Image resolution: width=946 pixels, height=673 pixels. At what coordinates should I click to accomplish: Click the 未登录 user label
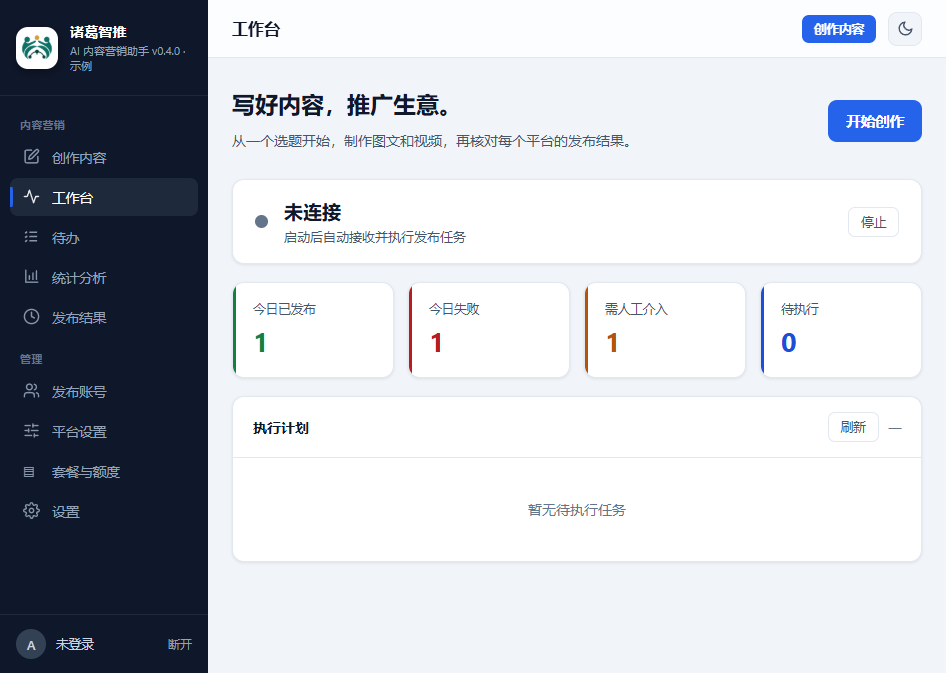click(75, 644)
